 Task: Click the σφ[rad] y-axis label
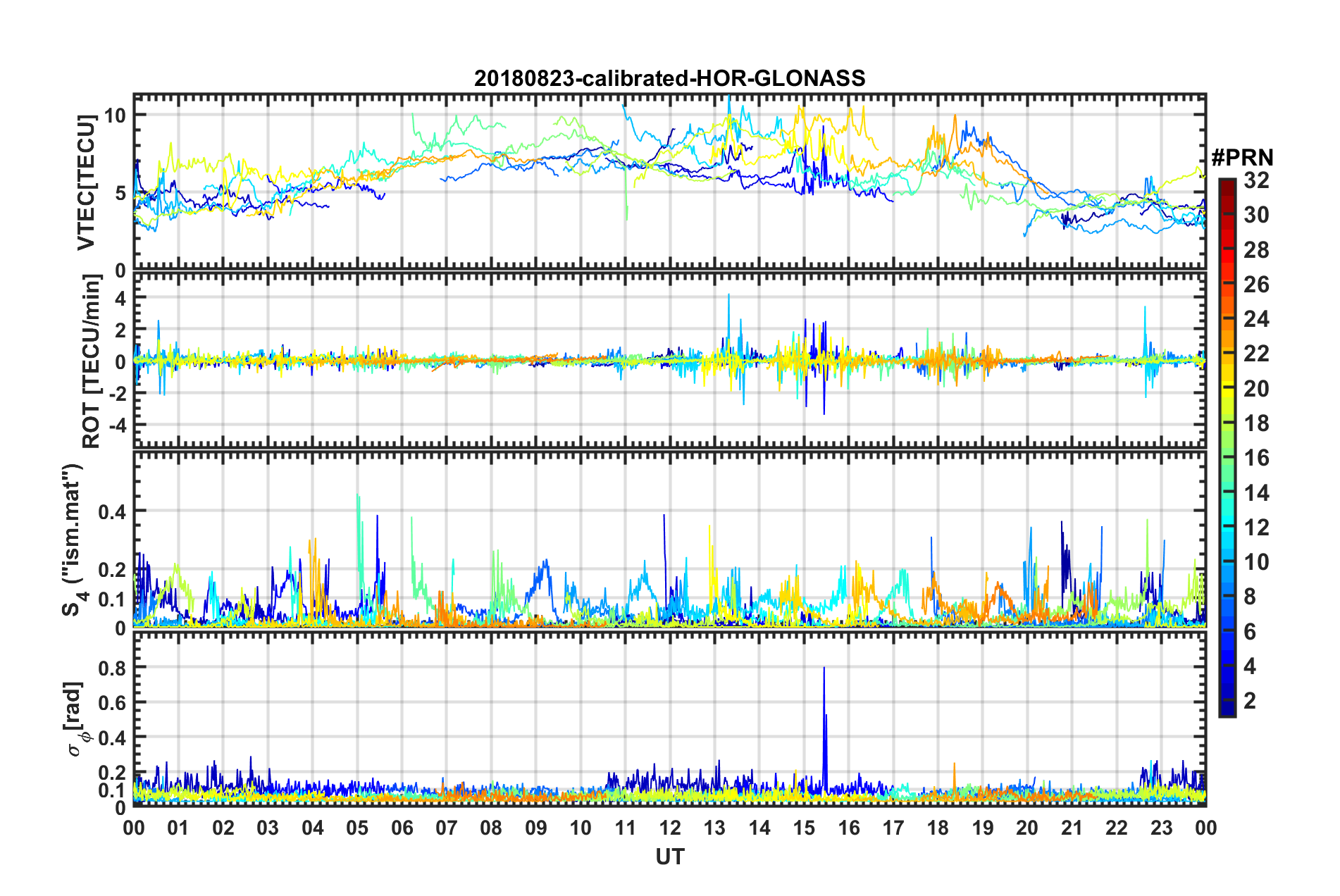[76, 718]
